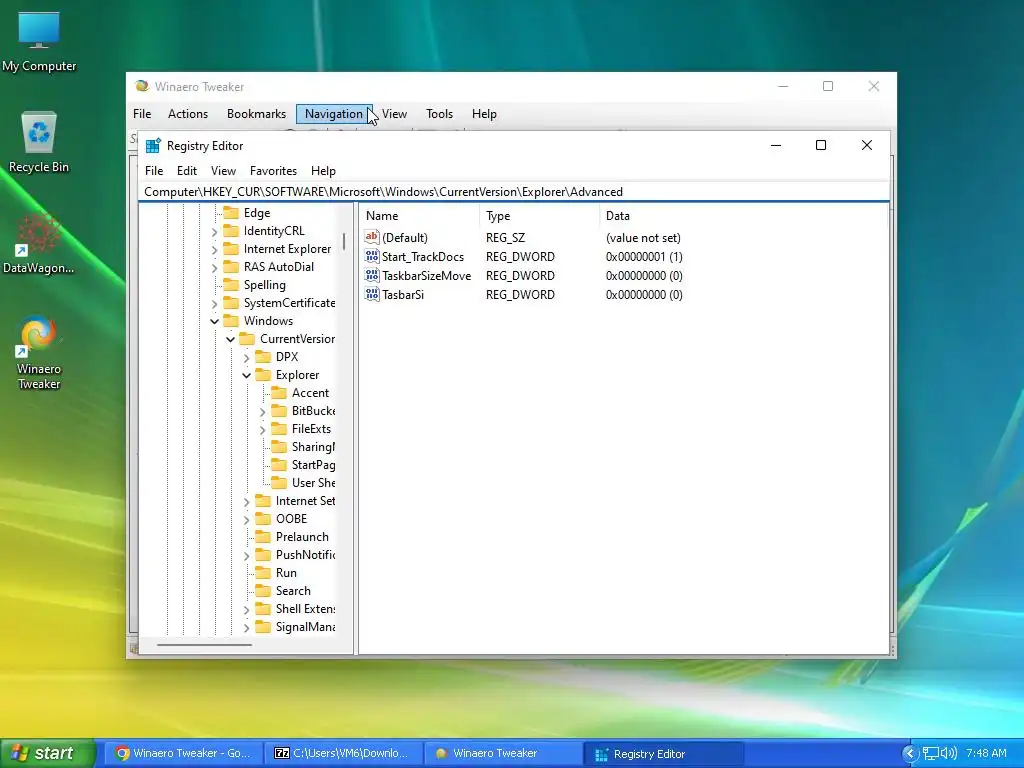Collapse the Explorer key
This screenshot has height=768, width=1024.
click(x=246, y=375)
